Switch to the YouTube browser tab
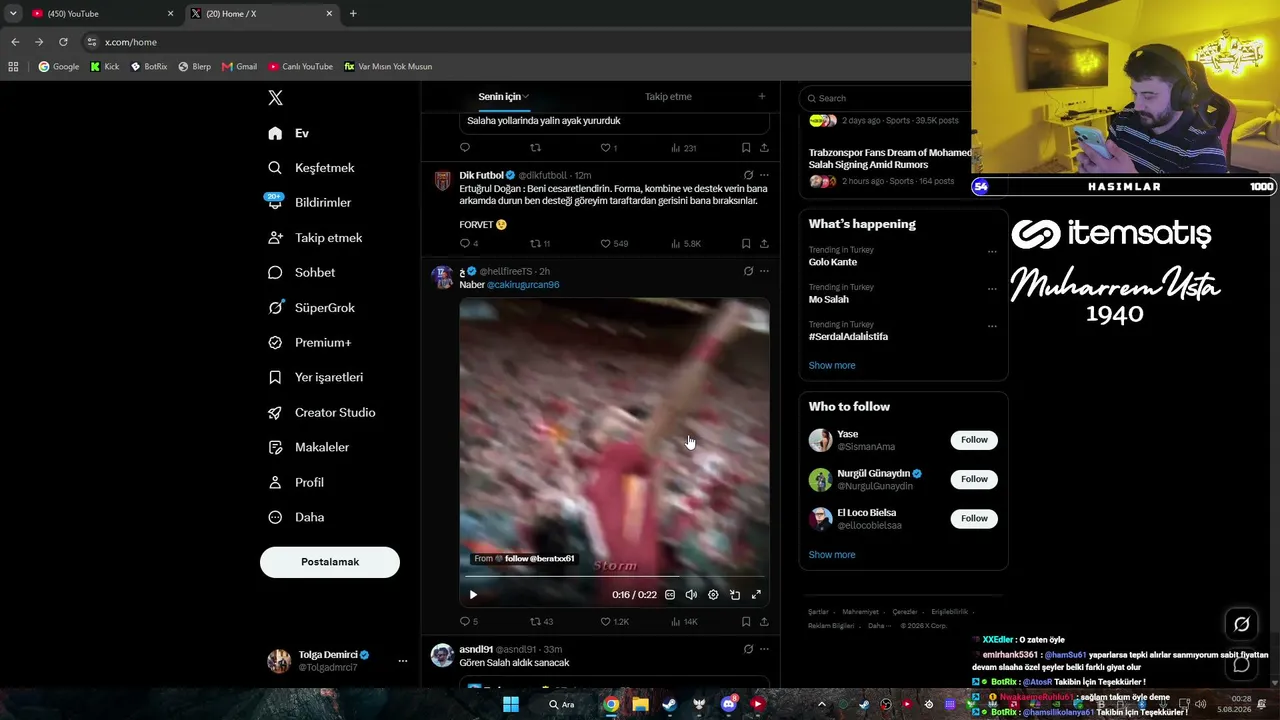Screen dimensions: 1280x720 pos(101,14)
